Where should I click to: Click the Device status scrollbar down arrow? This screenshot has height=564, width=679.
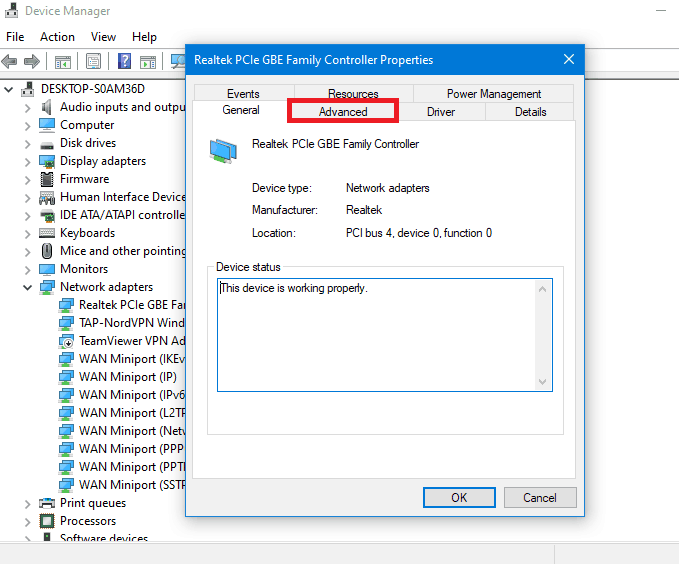[x=542, y=382]
